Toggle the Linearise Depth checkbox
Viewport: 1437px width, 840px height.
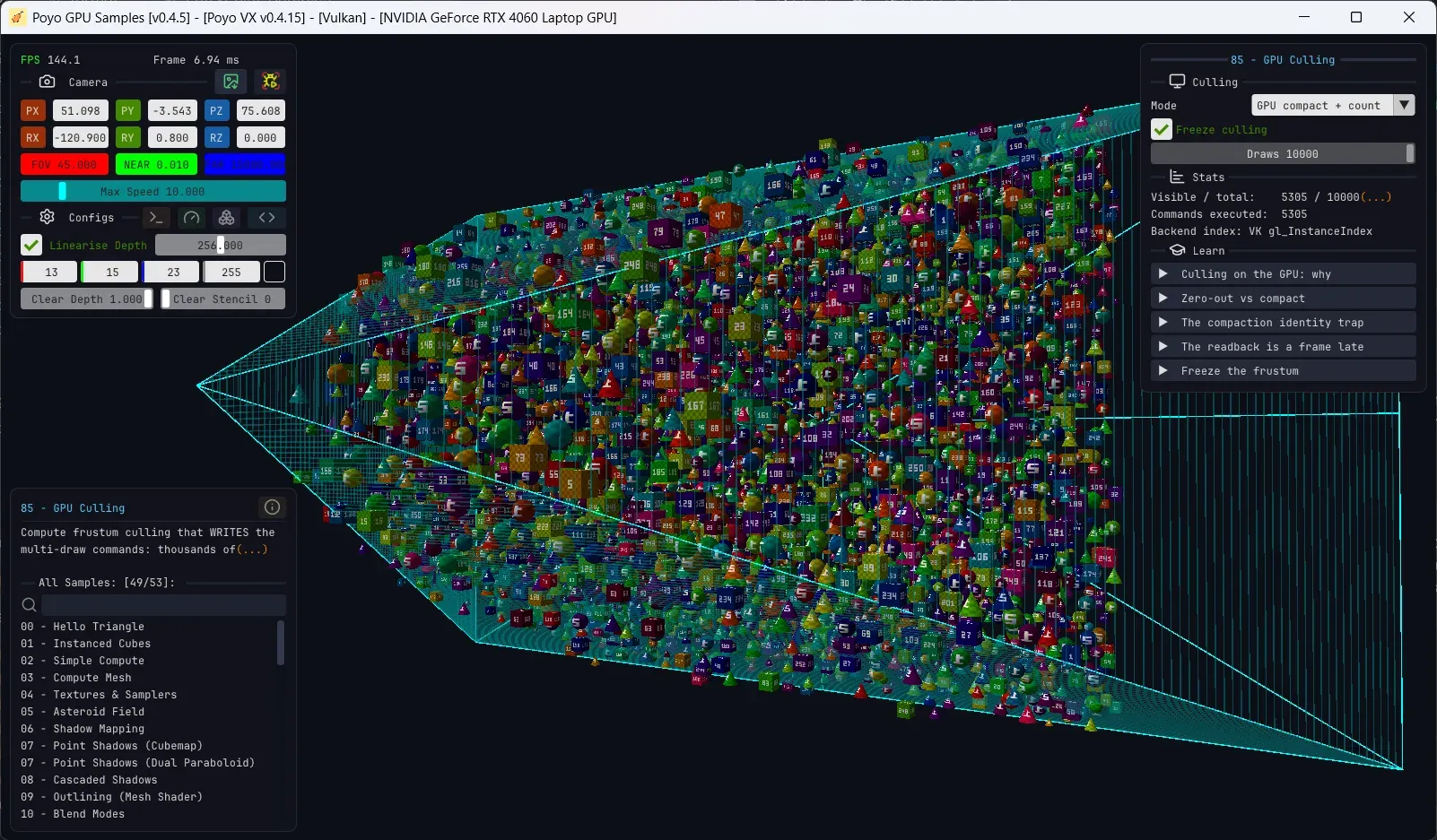pos(31,245)
